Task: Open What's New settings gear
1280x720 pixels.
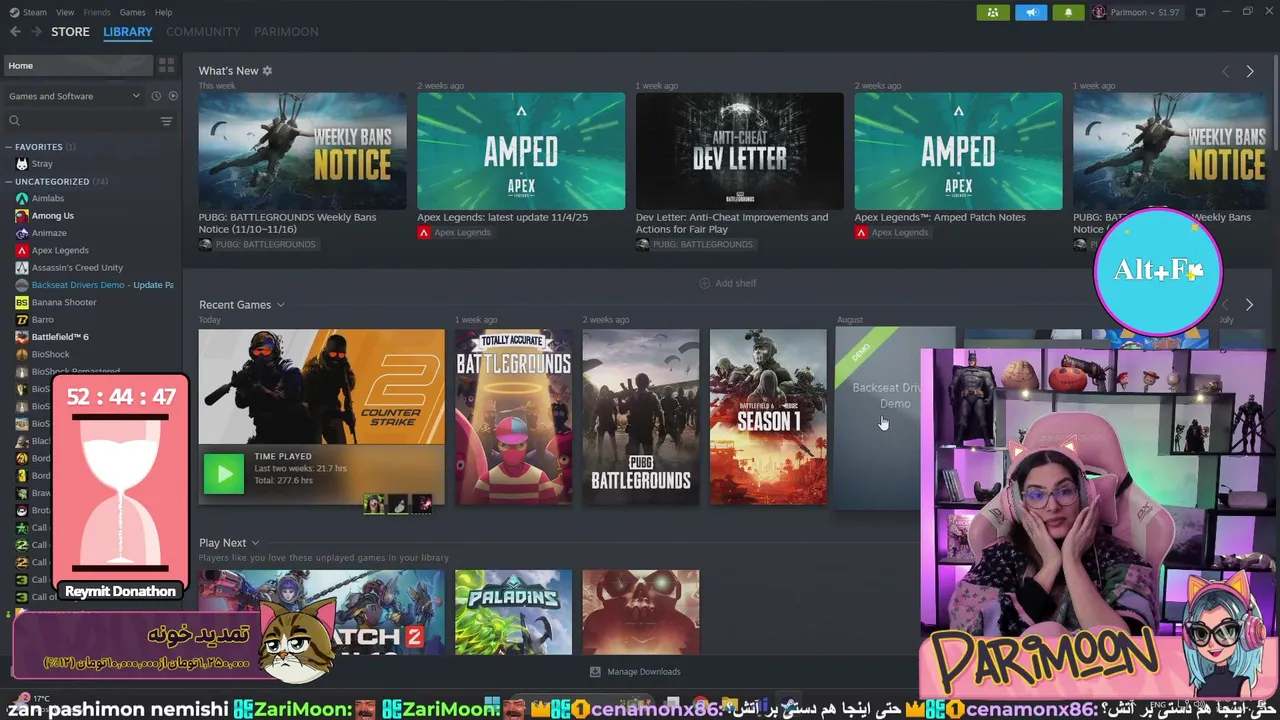Action: (x=267, y=71)
